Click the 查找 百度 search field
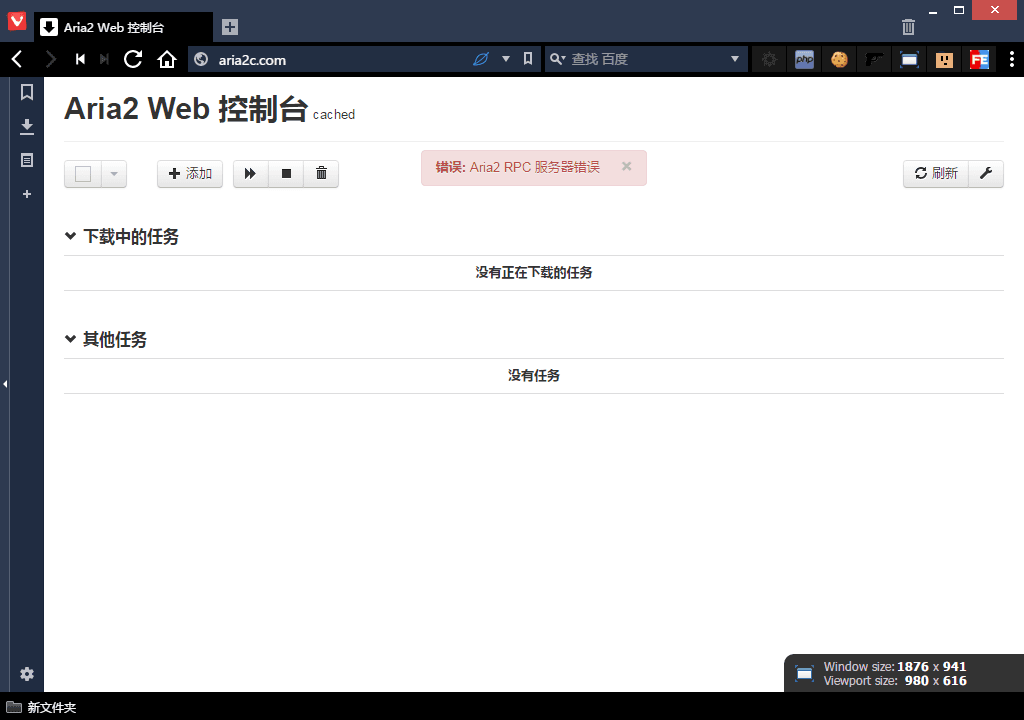This screenshot has height=720, width=1024. [647, 59]
